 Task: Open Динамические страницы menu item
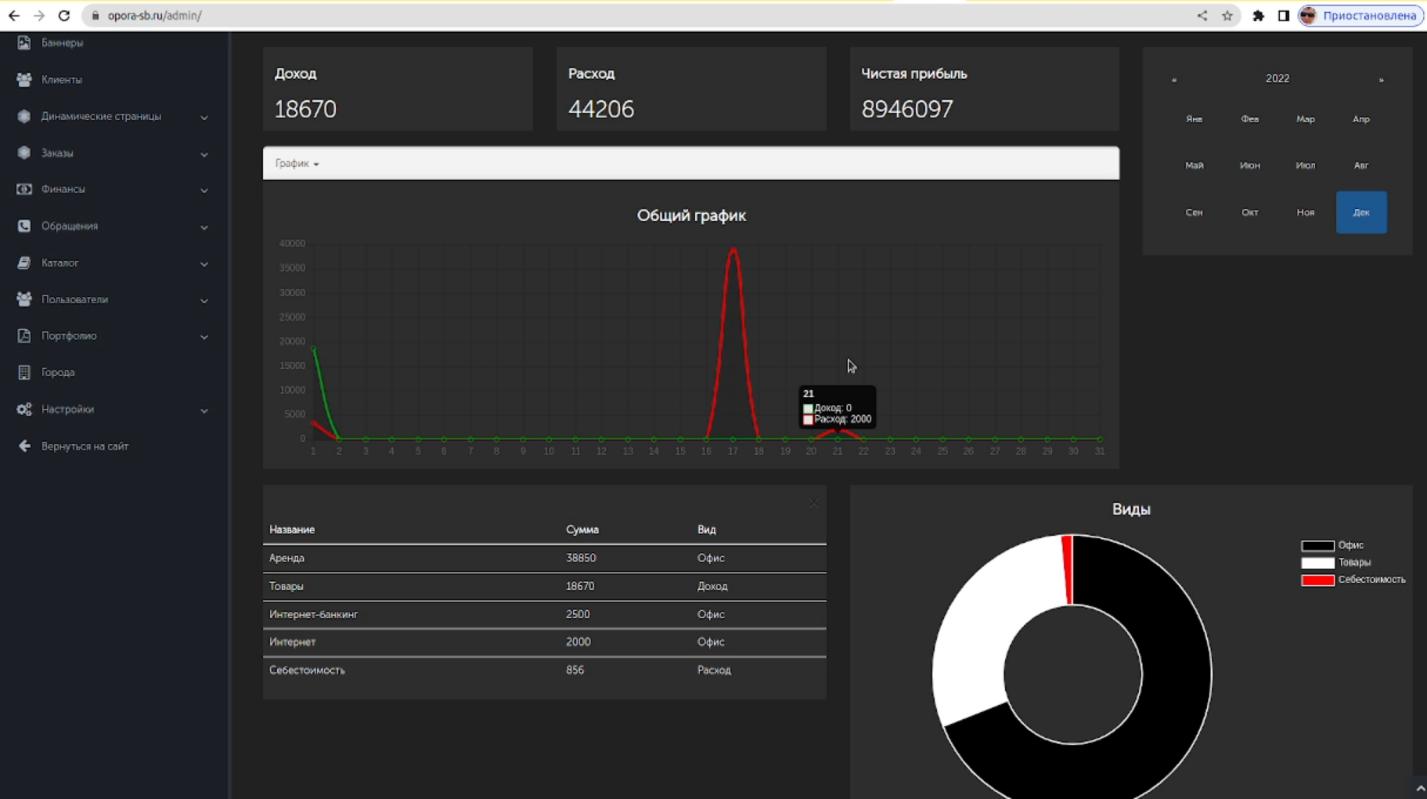tap(101, 117)
